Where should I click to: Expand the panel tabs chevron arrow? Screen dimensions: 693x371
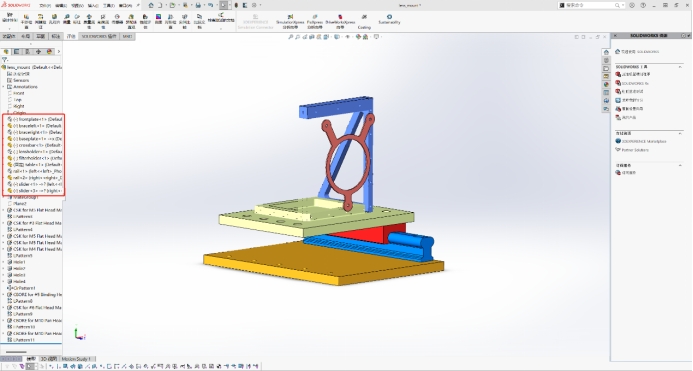click(59, 52)
